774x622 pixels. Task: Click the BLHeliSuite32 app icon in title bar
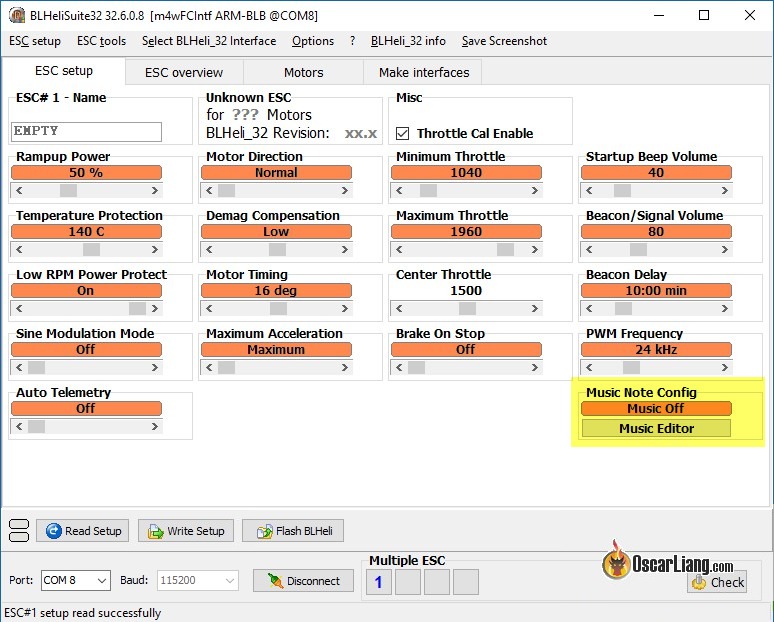point(16,15)
